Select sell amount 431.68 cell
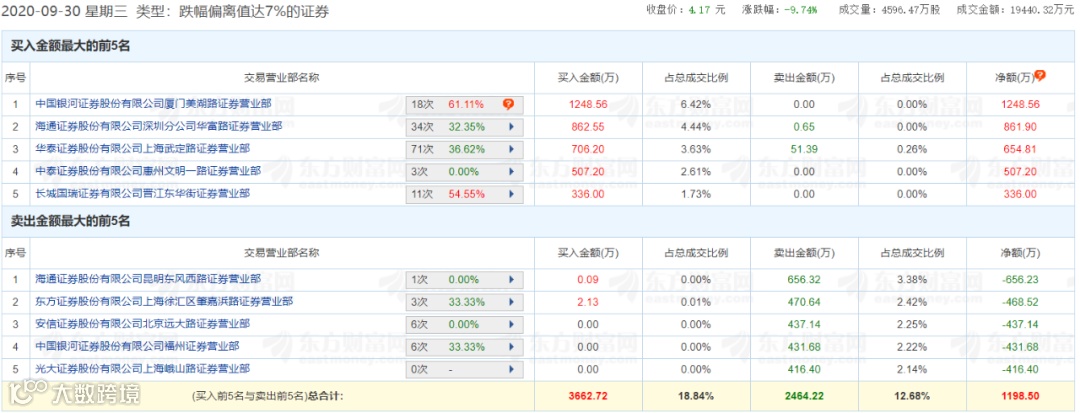 (x=804, y=347)
